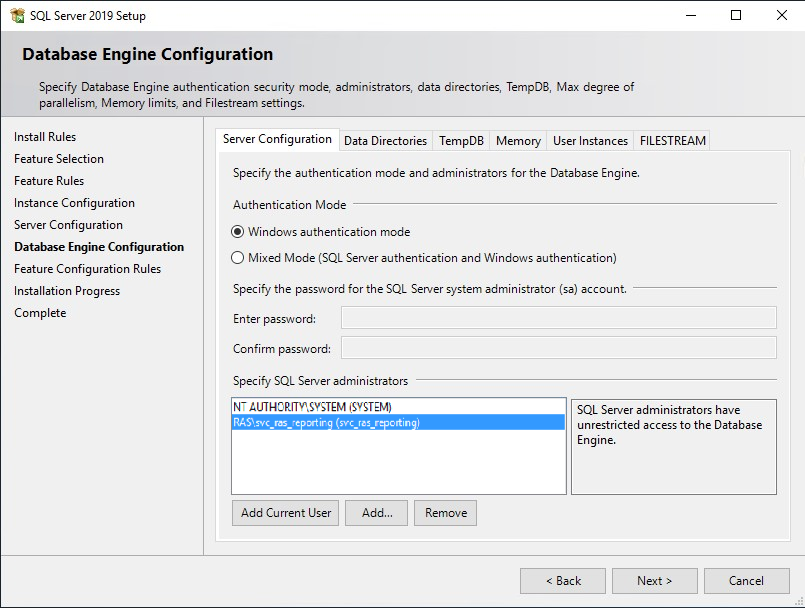Image resolution: width=805 pixels, height=608 pixels.
Task: Click the Add Current User button
Action: coord(286,513)
